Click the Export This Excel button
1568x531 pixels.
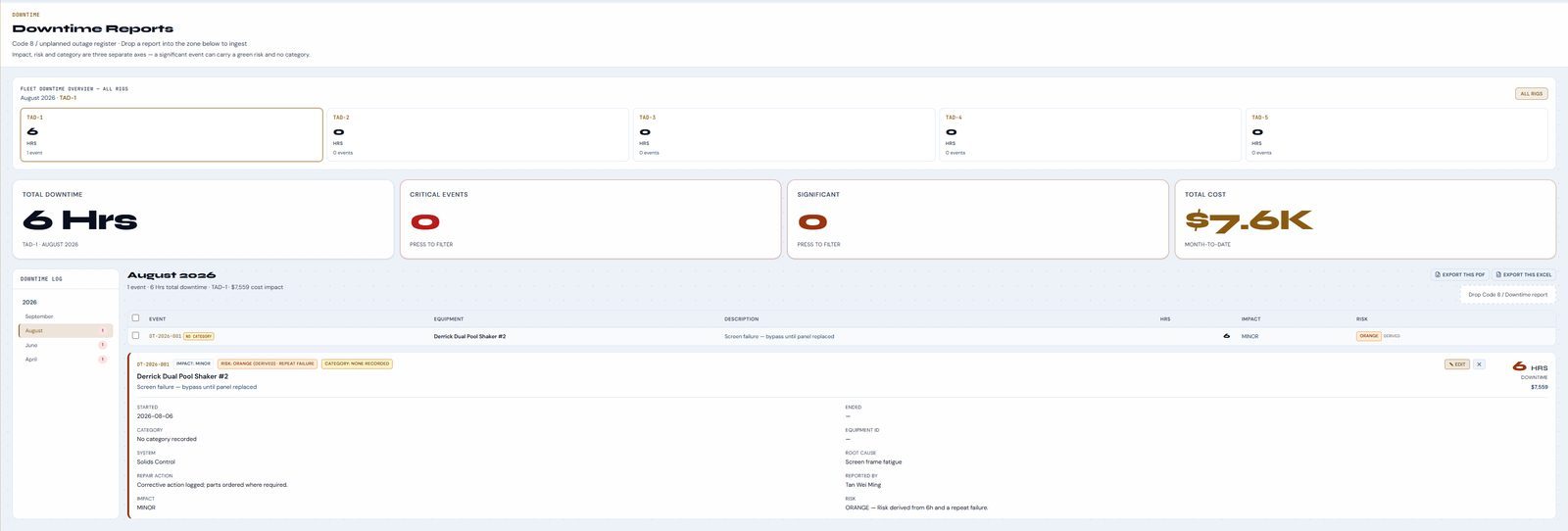click(1524, 274)
